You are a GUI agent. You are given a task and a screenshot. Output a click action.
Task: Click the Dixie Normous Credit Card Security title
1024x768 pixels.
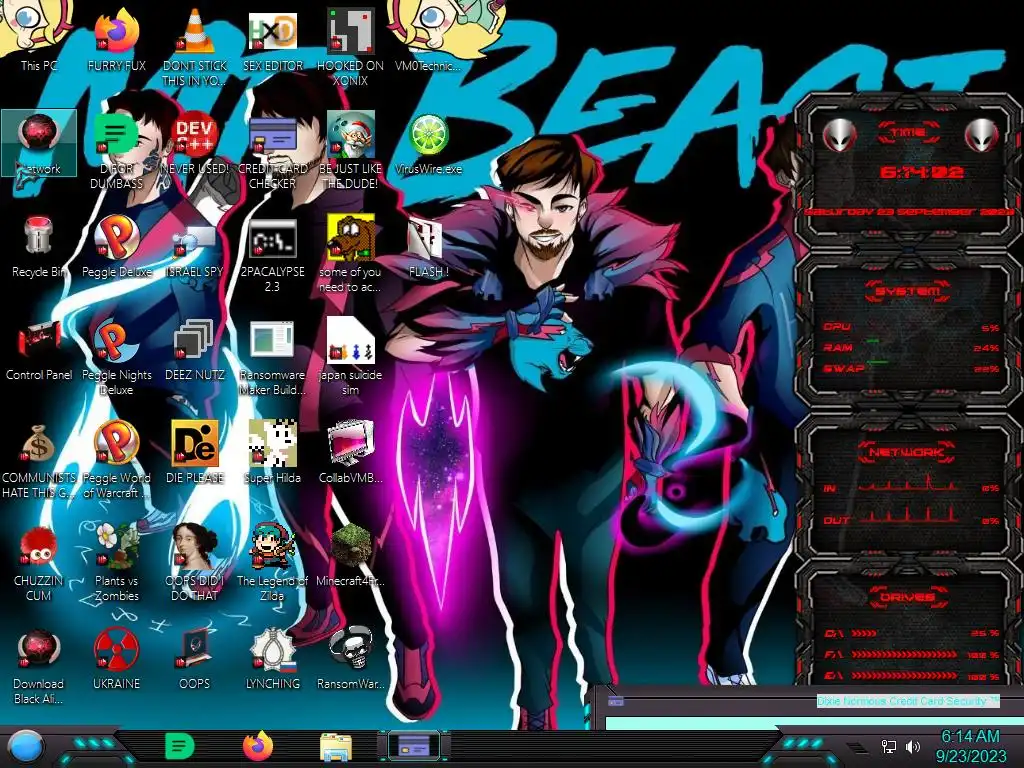click(908, 701)
